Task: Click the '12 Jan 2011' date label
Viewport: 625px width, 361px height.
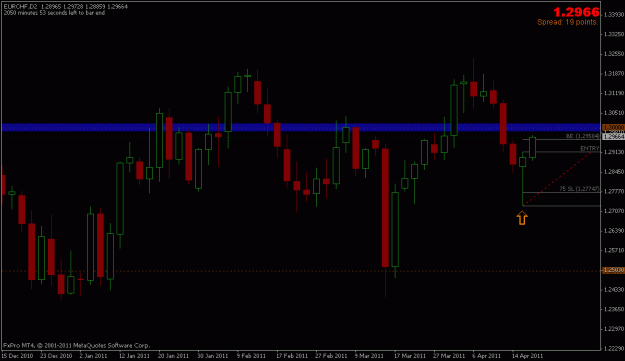Action: tap(134, 355)
